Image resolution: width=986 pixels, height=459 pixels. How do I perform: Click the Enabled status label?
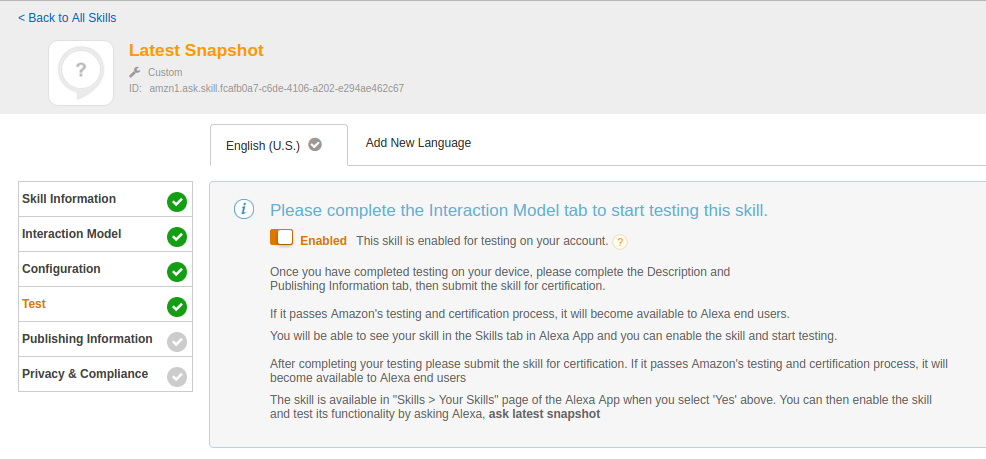323,241
